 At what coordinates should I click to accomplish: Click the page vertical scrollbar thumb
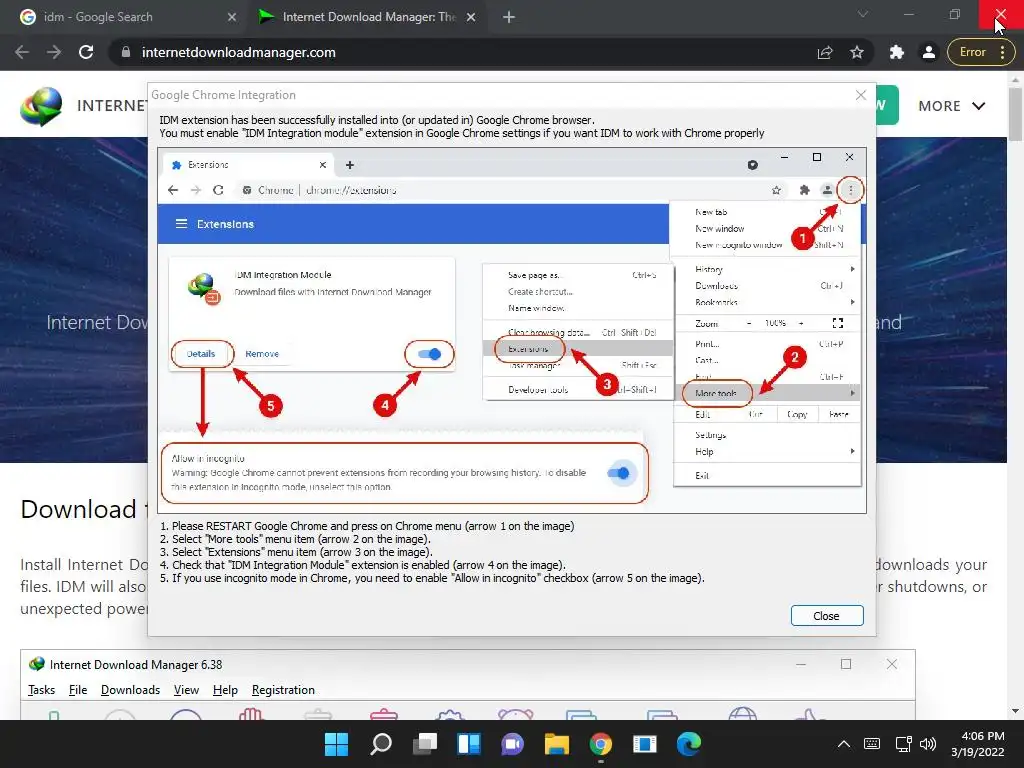tap(1015, 114)
